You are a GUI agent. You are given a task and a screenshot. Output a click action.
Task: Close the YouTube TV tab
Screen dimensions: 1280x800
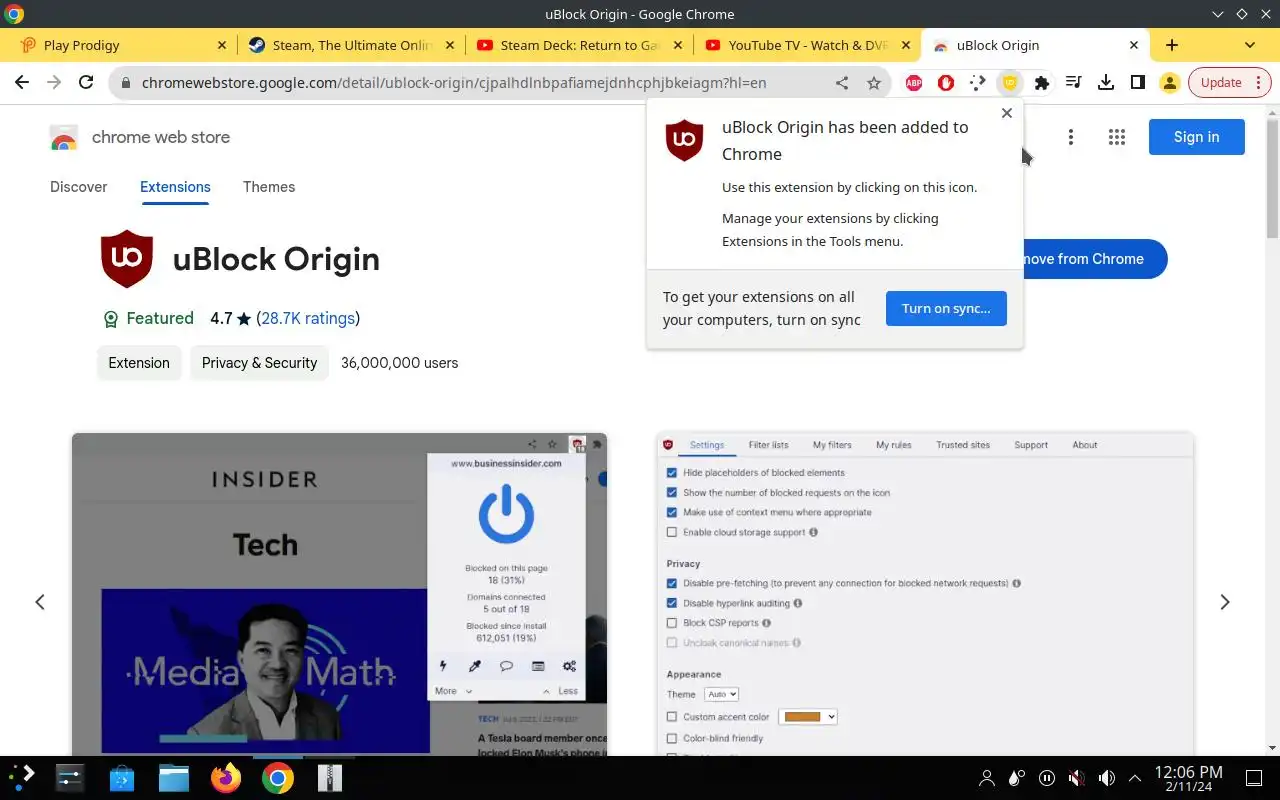click(x=906, y=45)
